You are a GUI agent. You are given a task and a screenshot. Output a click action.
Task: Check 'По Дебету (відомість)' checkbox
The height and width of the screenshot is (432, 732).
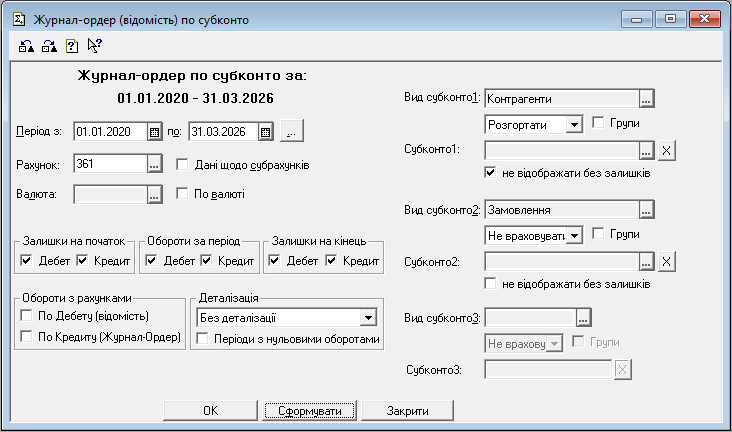pyautogui.click(x=27, y=316)
